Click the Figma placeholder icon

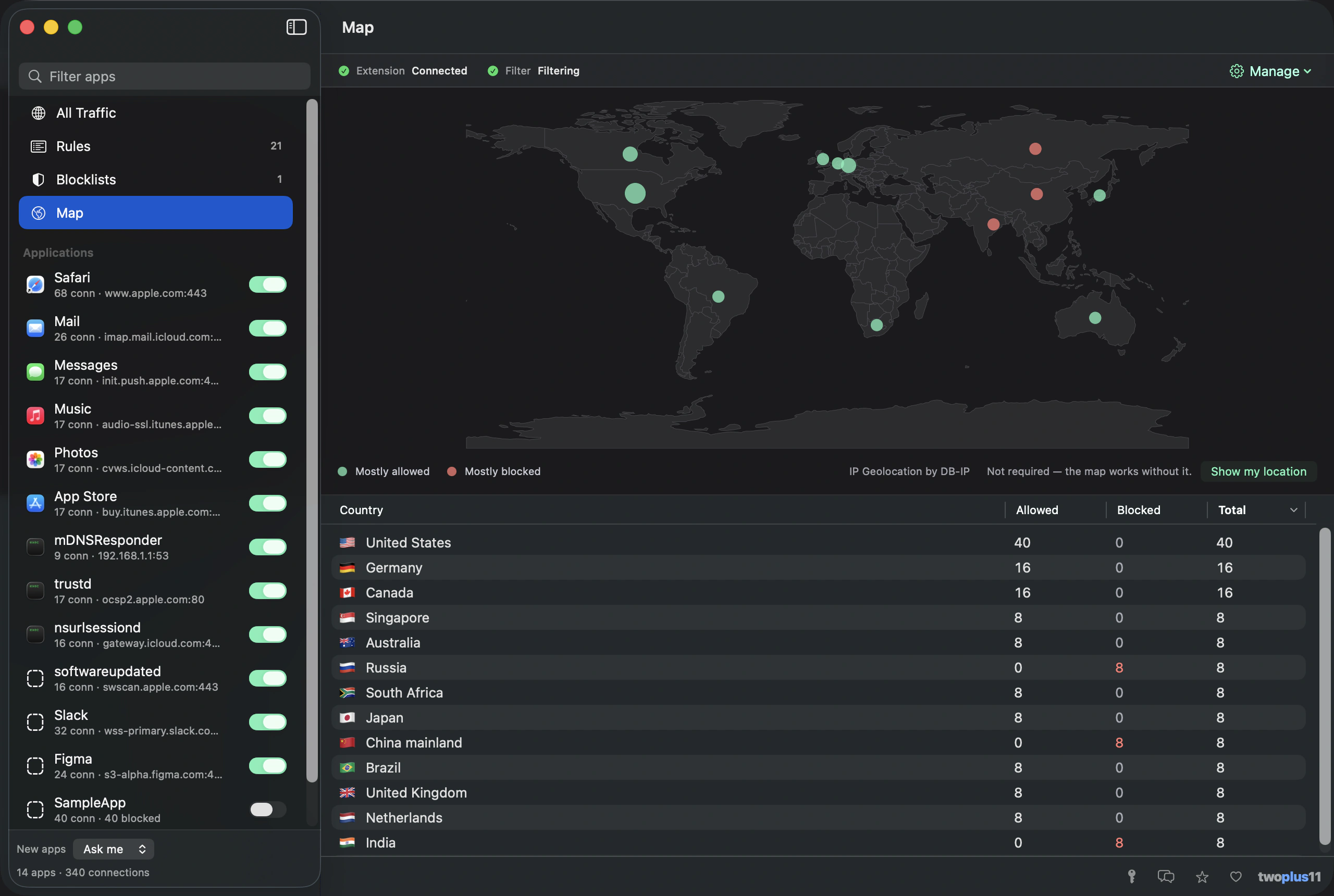click(35, 766)
